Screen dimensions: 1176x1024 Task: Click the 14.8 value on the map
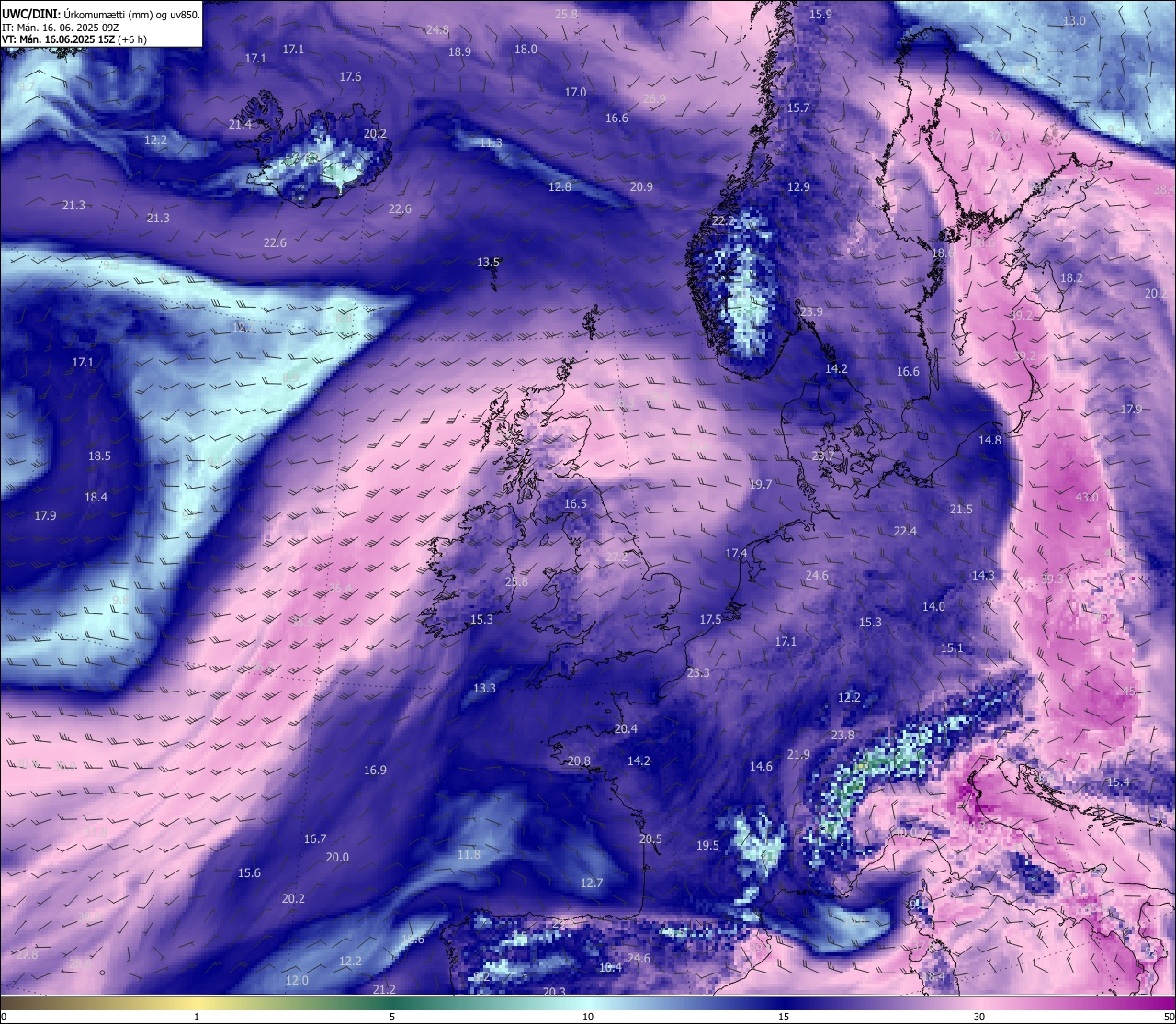989,440
